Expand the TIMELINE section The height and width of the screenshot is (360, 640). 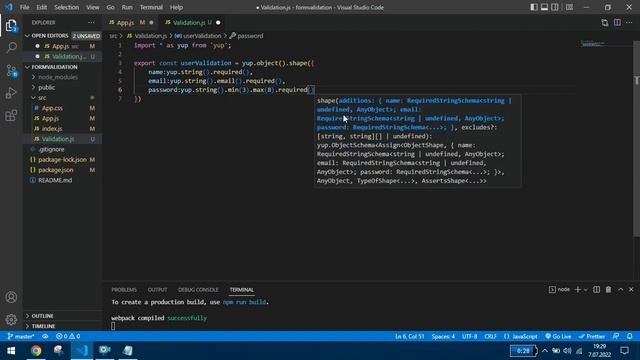pyautogui.click(x=62, y=326)
